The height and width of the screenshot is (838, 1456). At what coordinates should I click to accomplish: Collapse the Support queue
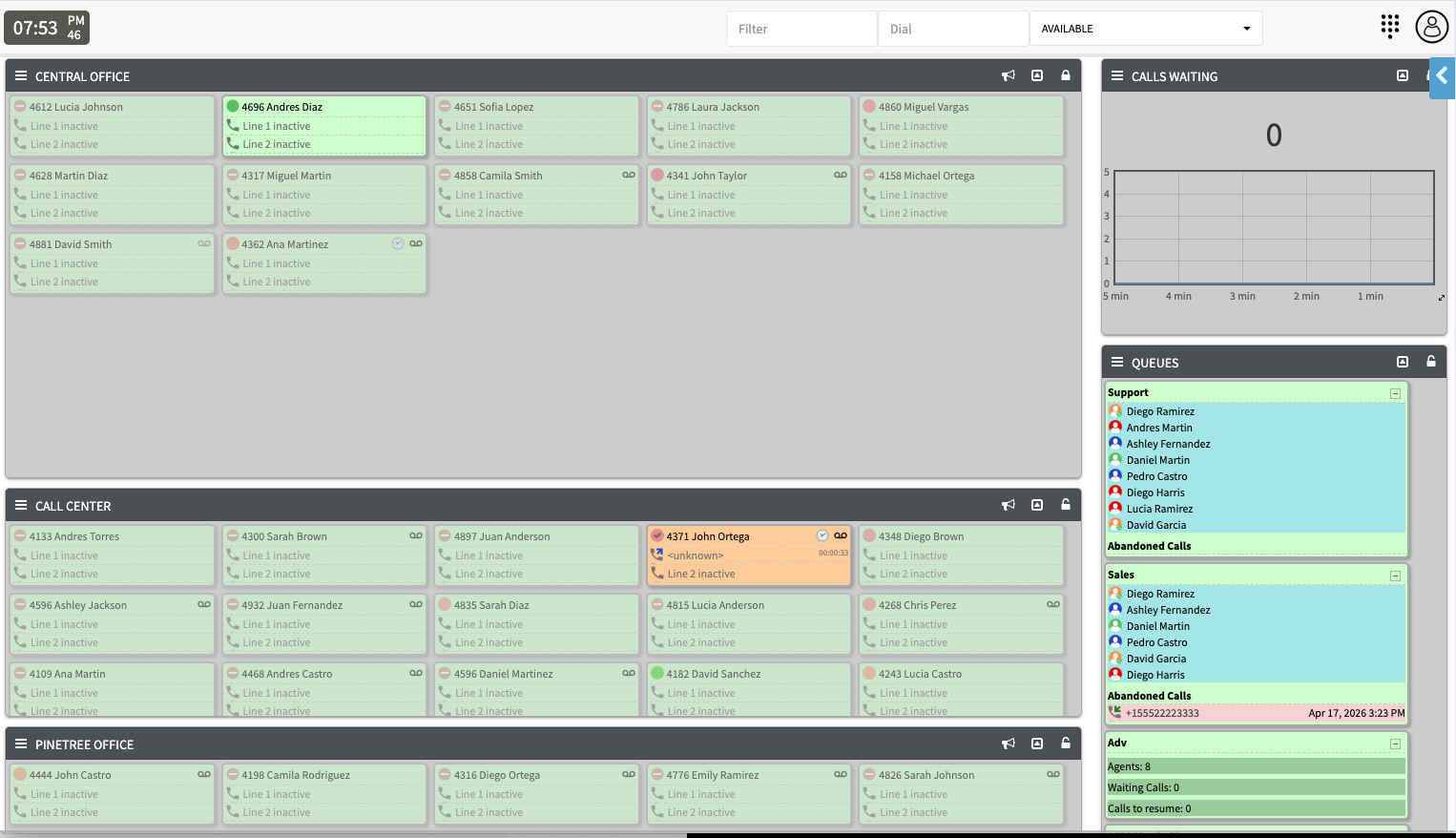click(1395, 393)
